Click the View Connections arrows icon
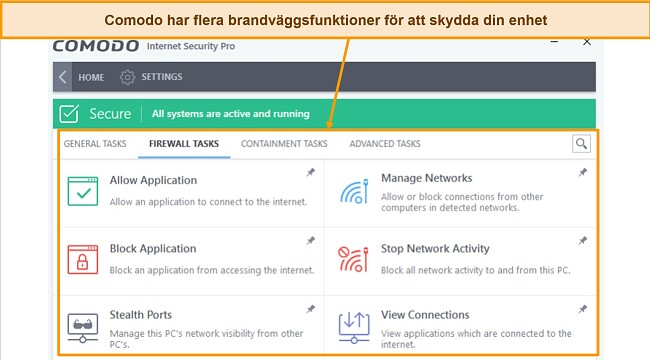The width and height of the screenshot is (650, 360). (x=354, y=328)
